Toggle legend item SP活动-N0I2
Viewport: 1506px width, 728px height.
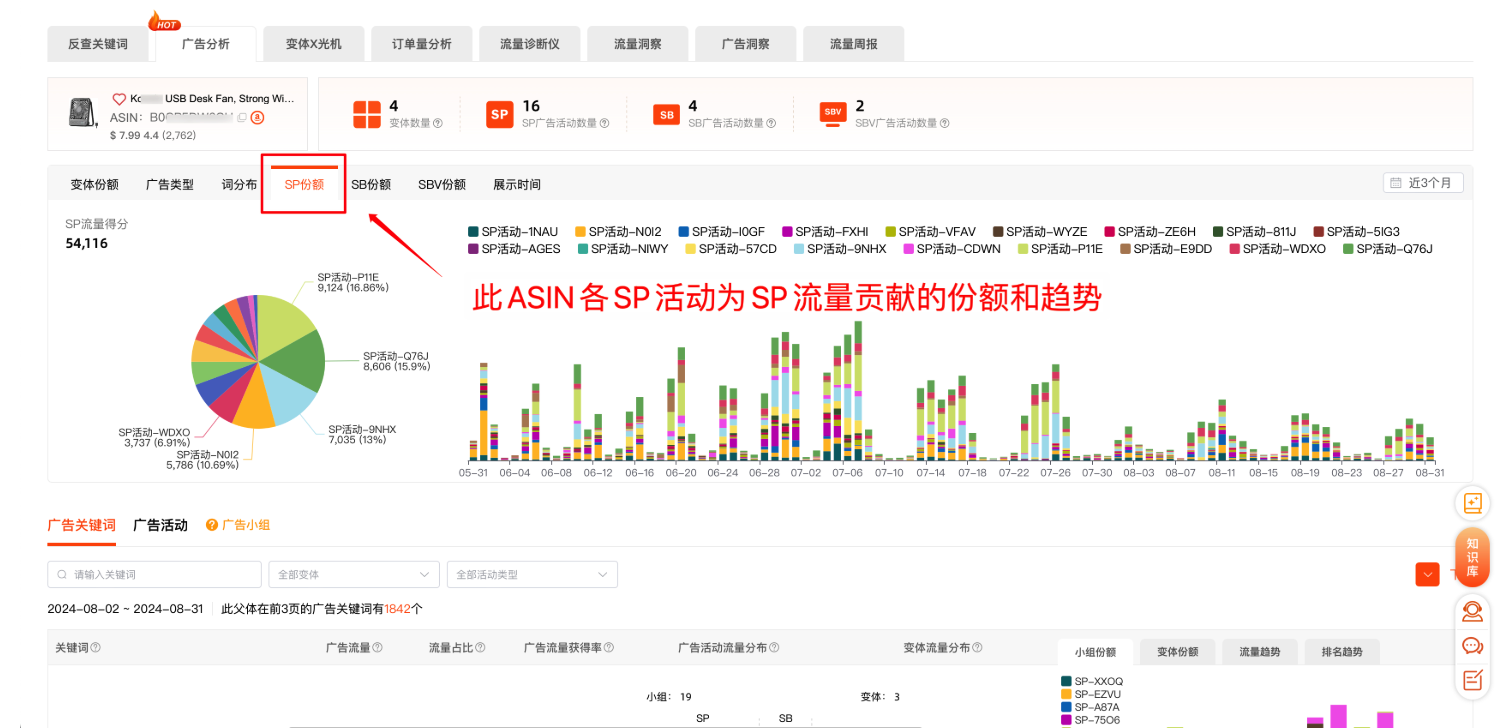tap(618, 231)
